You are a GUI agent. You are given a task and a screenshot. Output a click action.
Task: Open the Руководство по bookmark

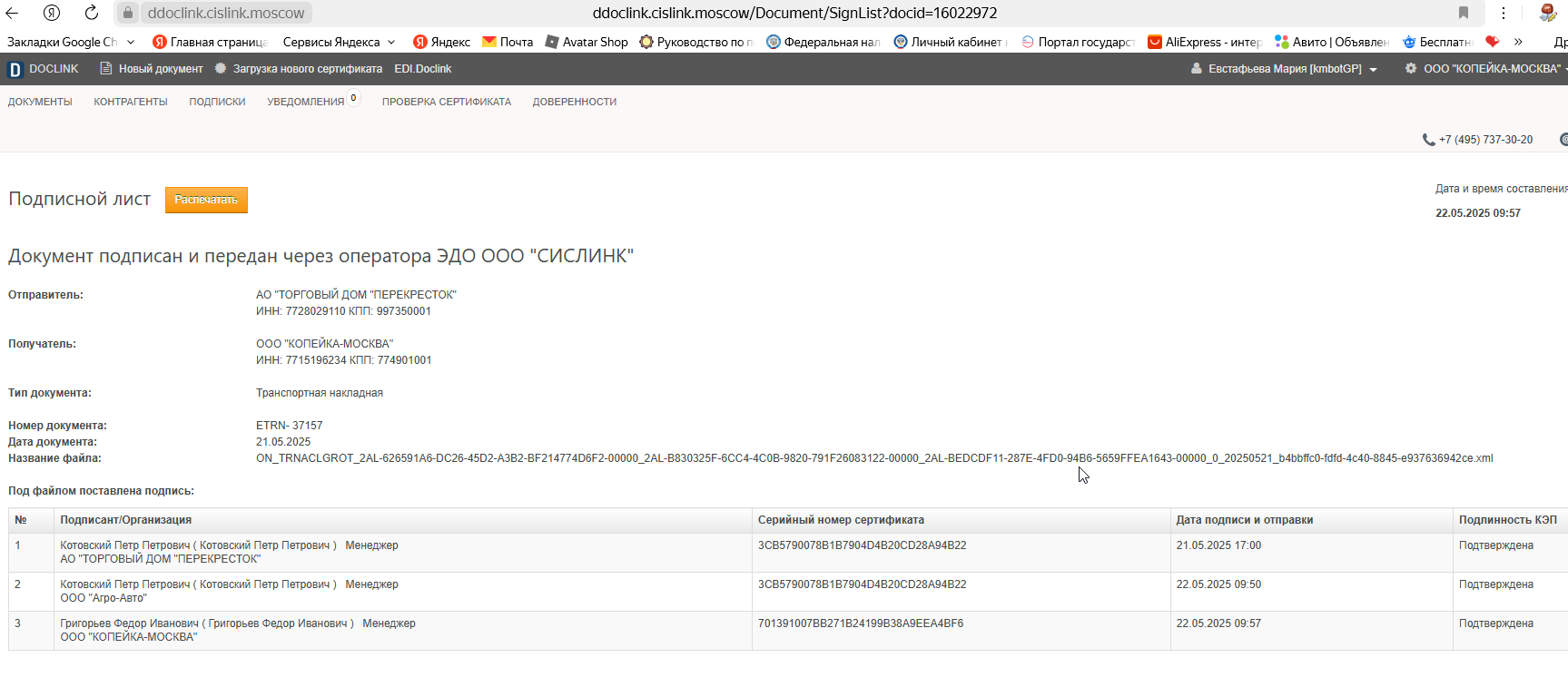coord(696,42)
